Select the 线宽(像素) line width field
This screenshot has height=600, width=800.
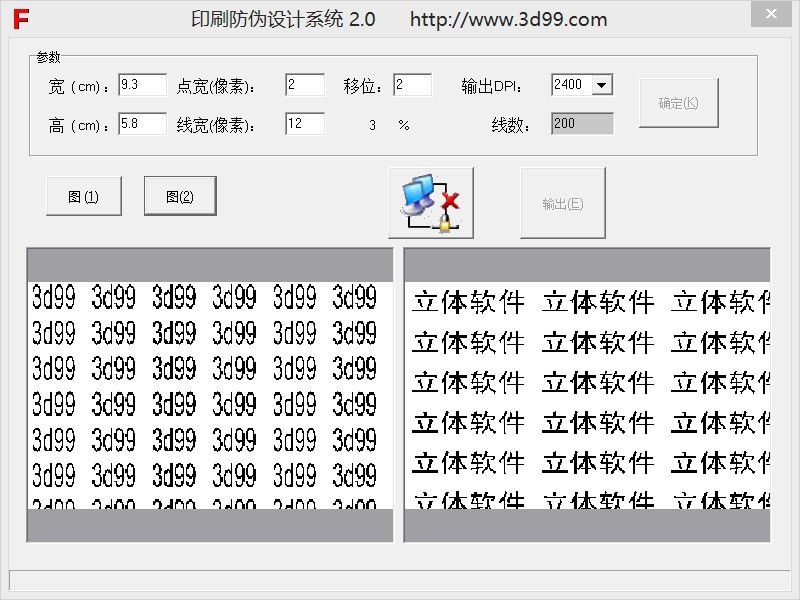(x=304, y=124)
